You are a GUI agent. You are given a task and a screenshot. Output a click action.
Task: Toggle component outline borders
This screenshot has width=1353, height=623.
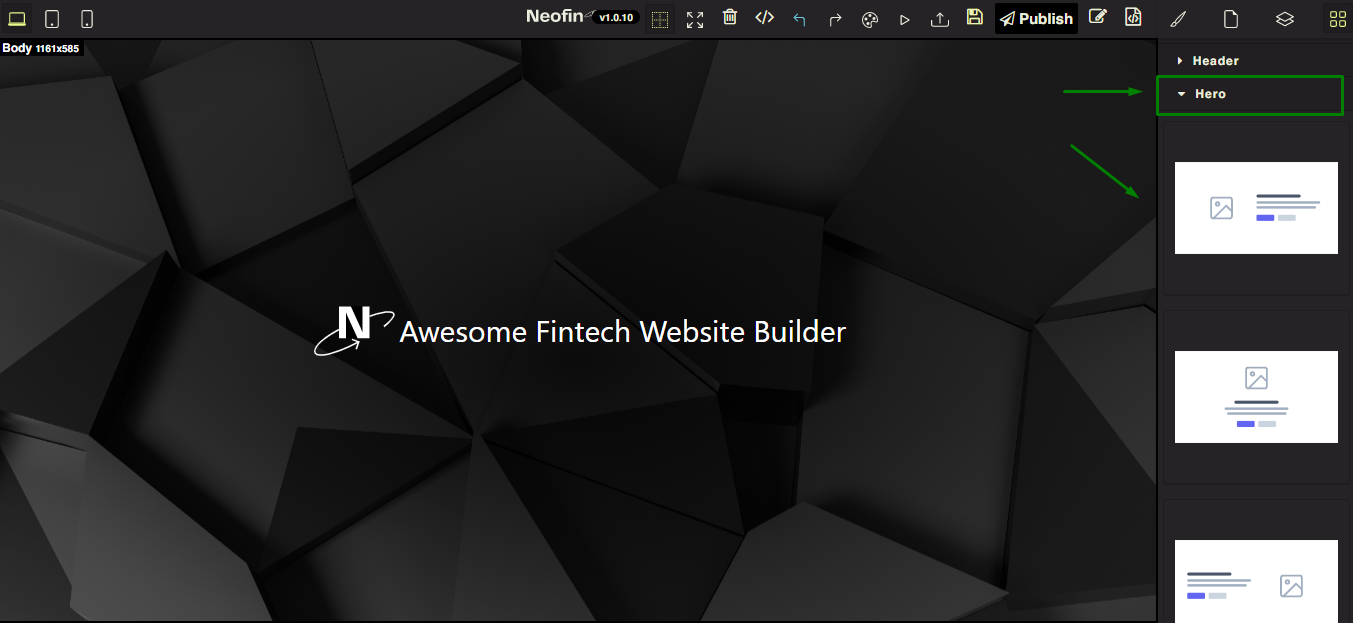click(x=660, y=19)
